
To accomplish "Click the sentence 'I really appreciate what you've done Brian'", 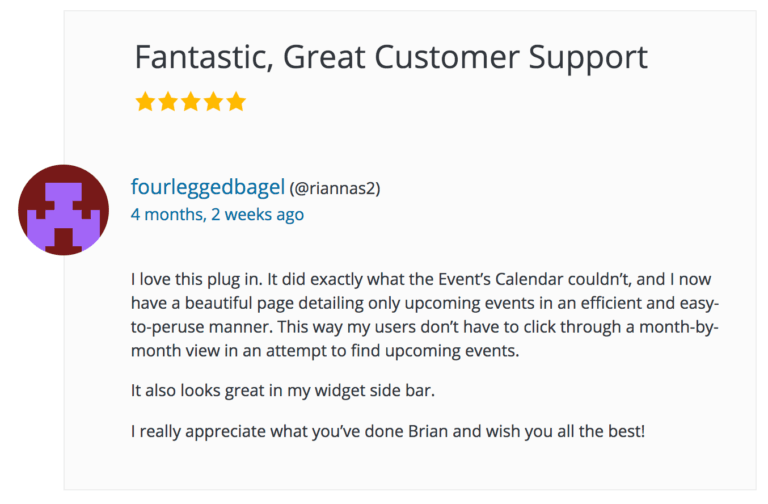I will point(388,432).
